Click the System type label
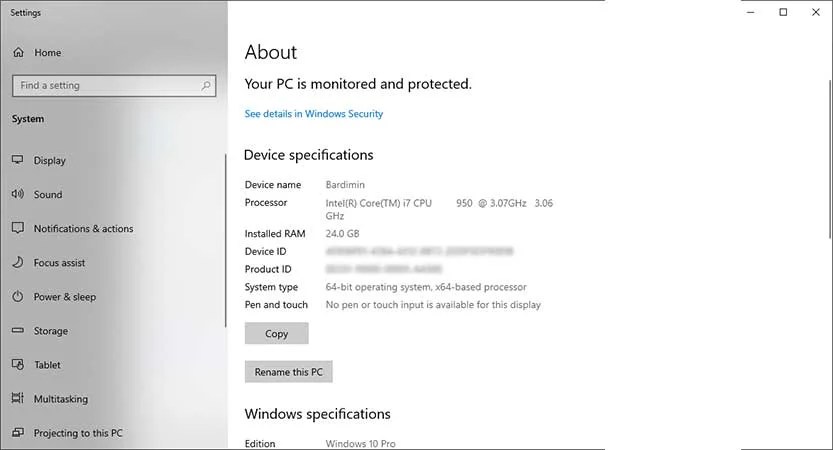833x450 pixels. pos(271,287)
